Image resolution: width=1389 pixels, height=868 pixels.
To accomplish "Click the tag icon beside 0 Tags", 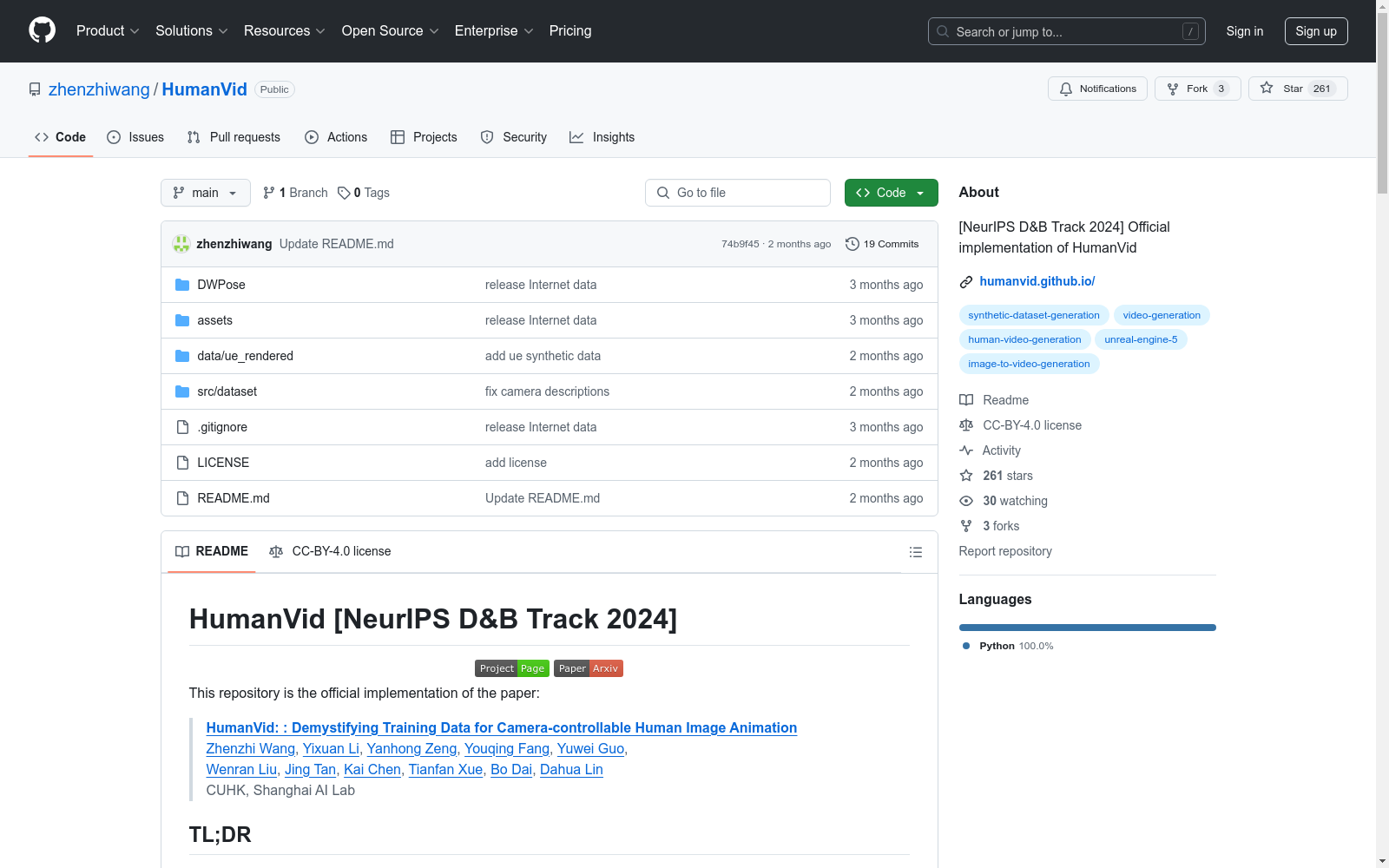I will point(344,193).
